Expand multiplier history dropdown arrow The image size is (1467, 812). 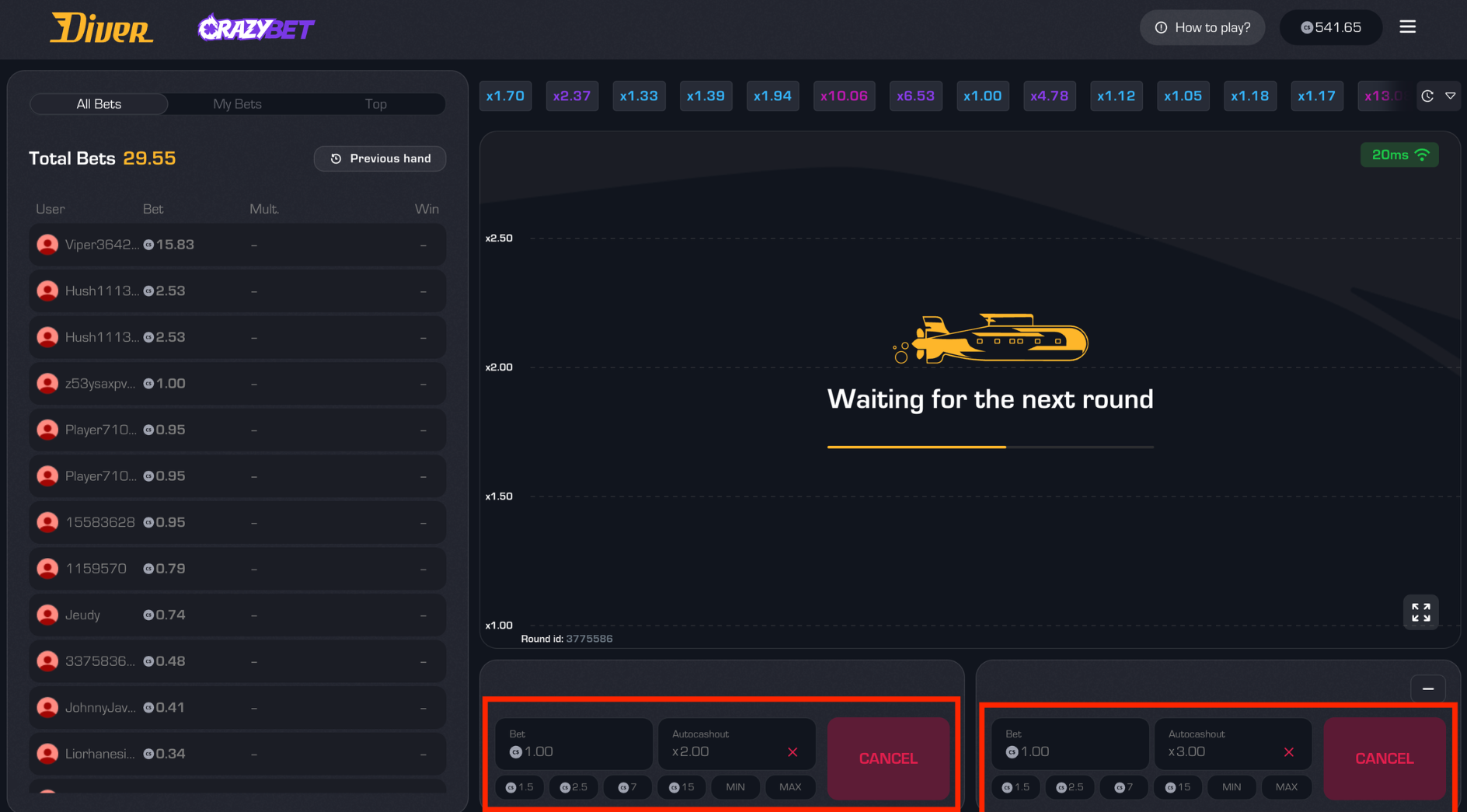click(1450, 96)
